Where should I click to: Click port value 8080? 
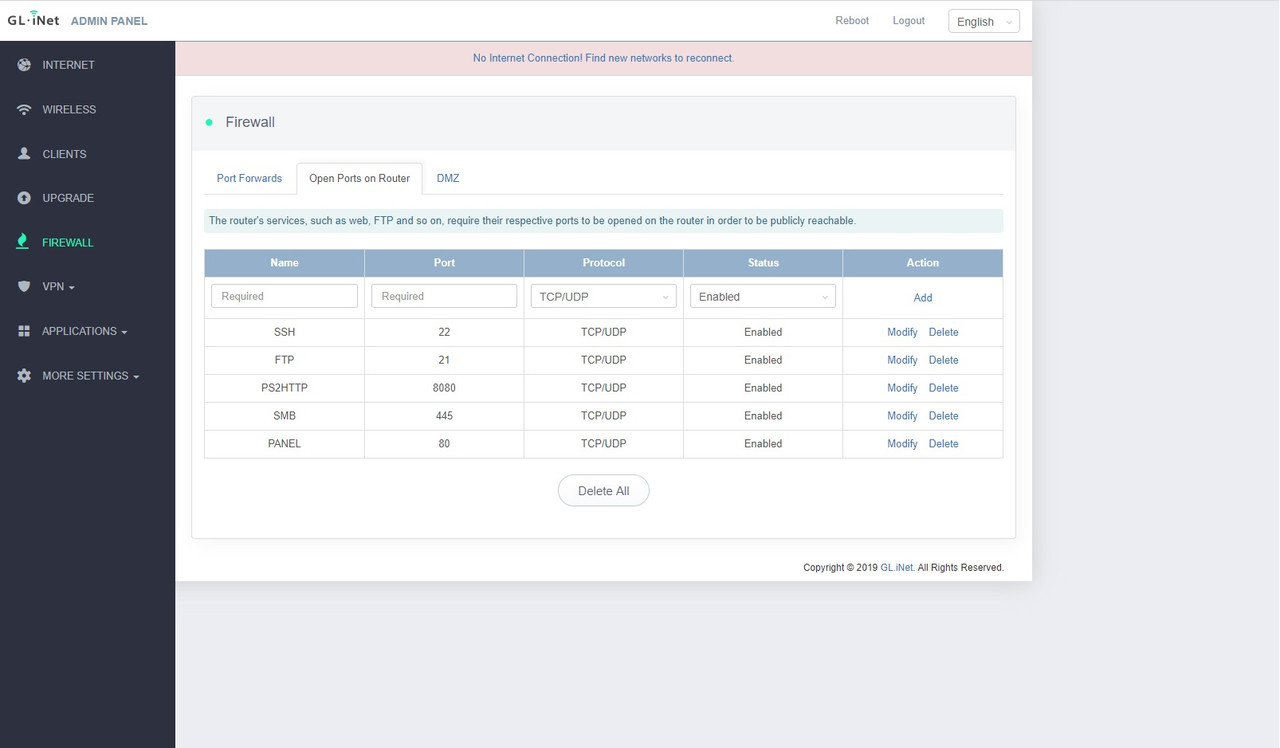[444, 388]
